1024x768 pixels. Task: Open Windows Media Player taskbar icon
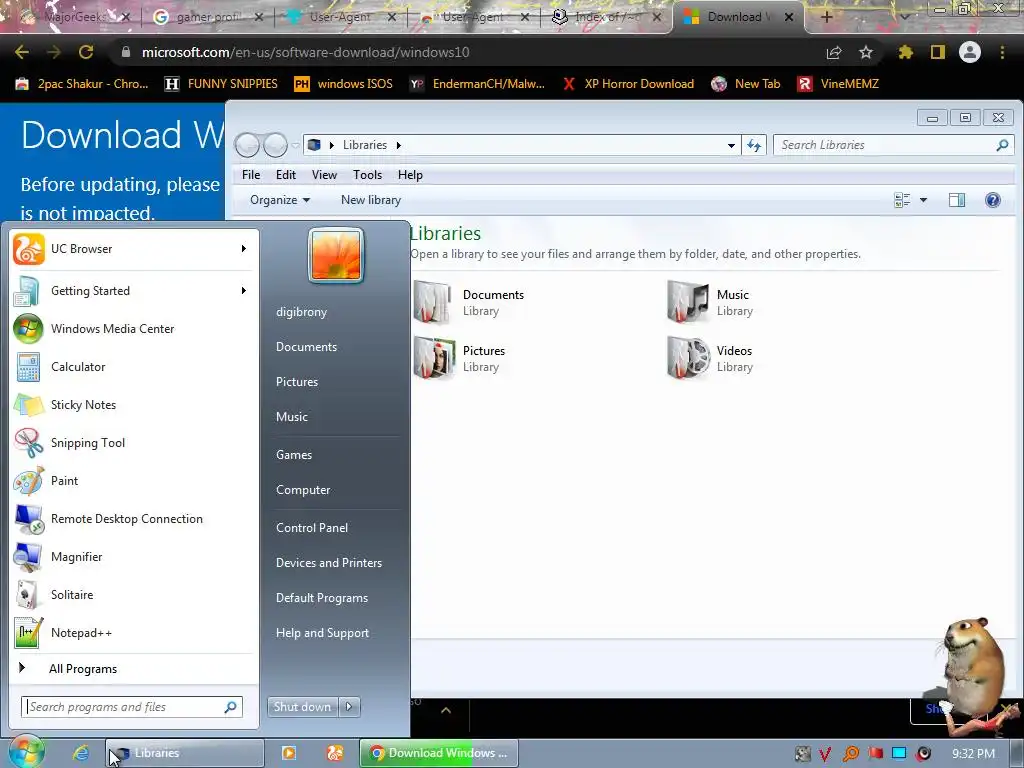[289, 753]
